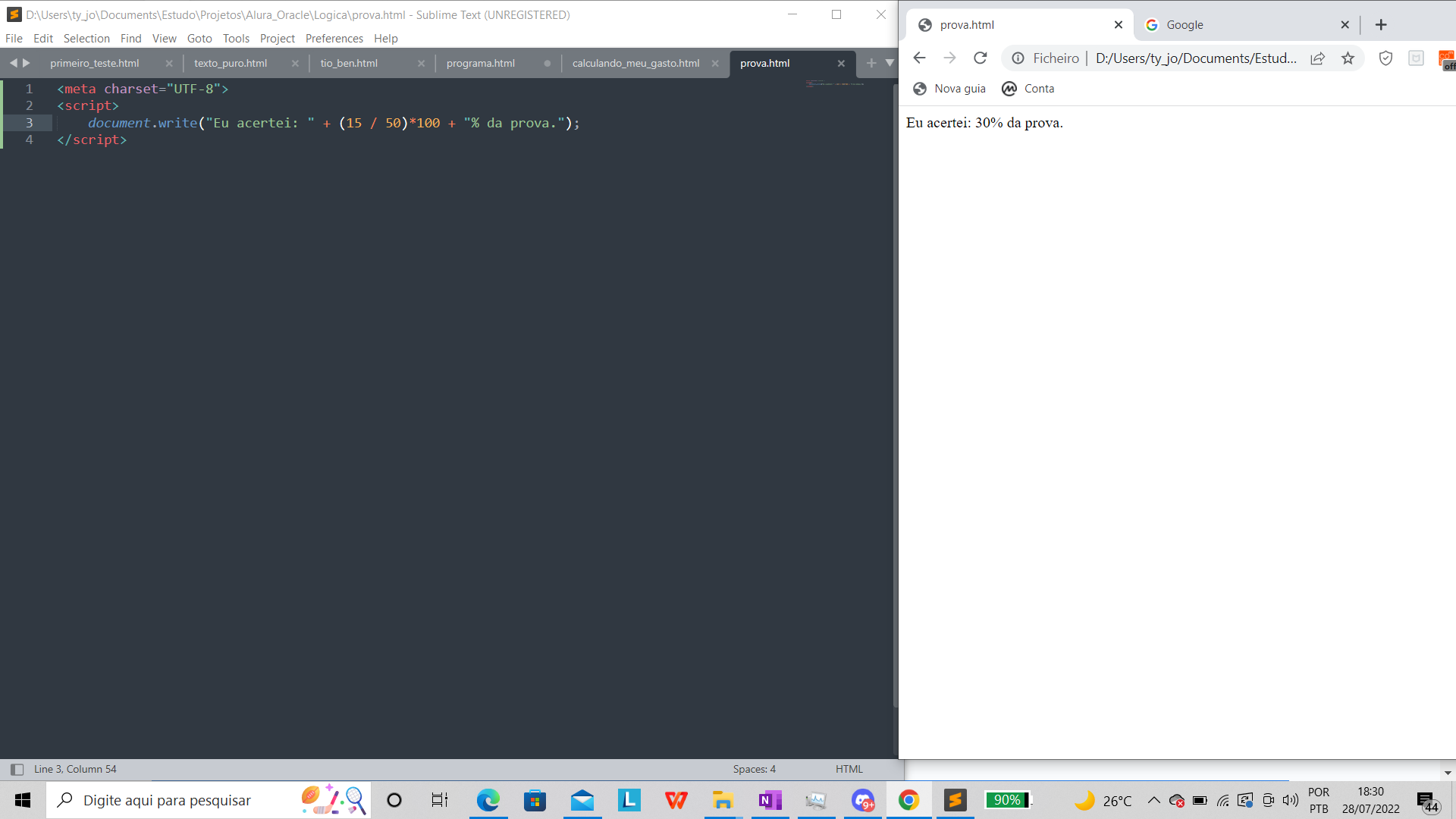
Task: Switch to the primeiro_teste.html tab
Action: click(95, 64)
